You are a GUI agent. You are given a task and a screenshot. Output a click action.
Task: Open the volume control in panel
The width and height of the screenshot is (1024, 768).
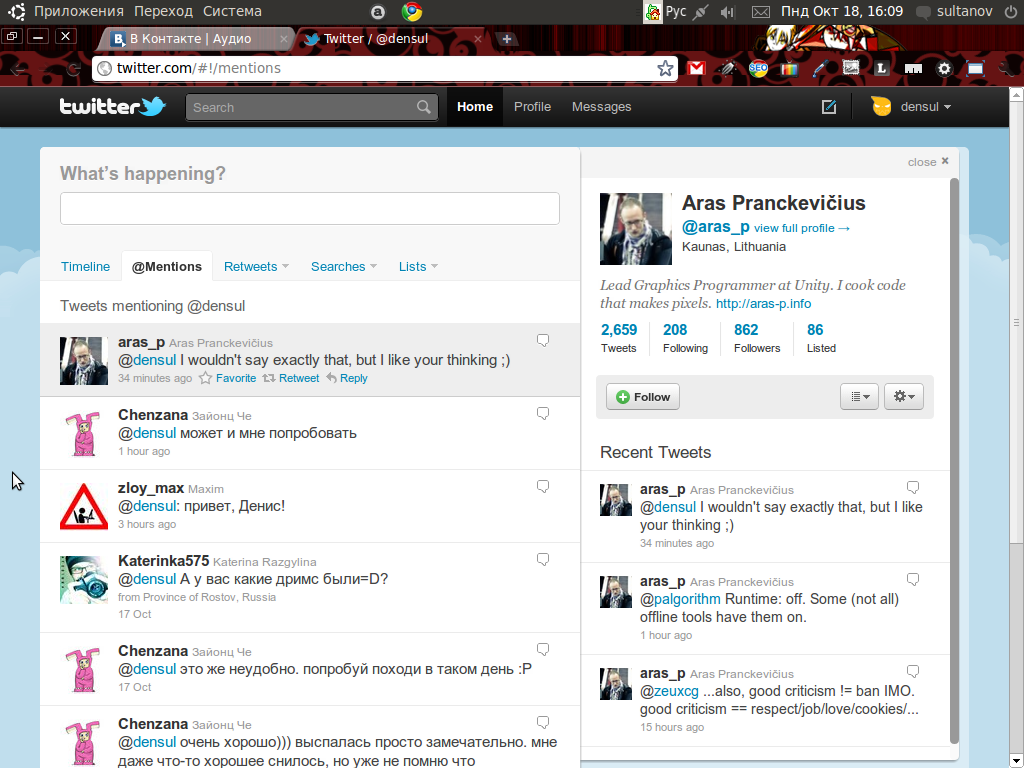pos(727,12)
